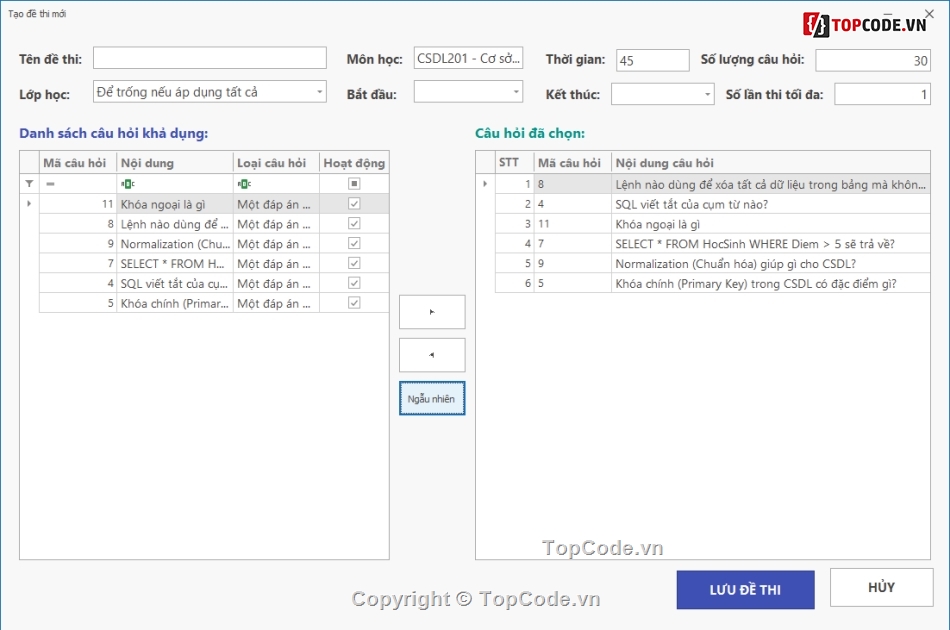Select available question Normalization (Chu...
Viewport: 950px width, 630px height.
214,244
